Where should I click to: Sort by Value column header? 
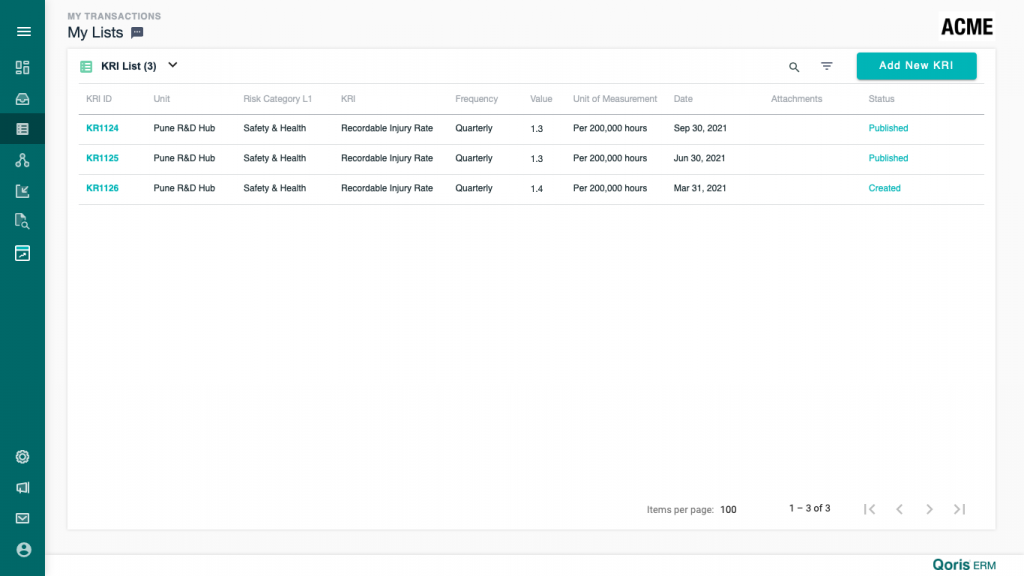click(541, 99)
